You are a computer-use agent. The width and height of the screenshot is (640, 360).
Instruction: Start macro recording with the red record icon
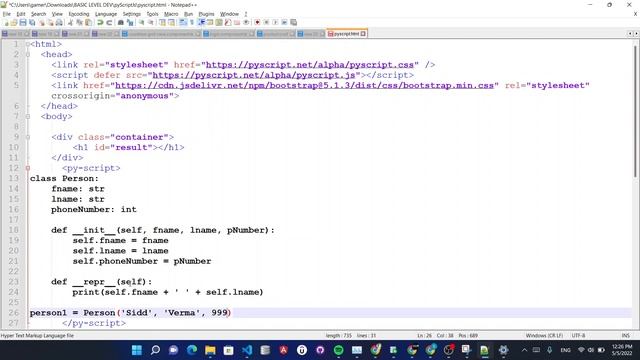pyautogui.click(x=257, y=22)
